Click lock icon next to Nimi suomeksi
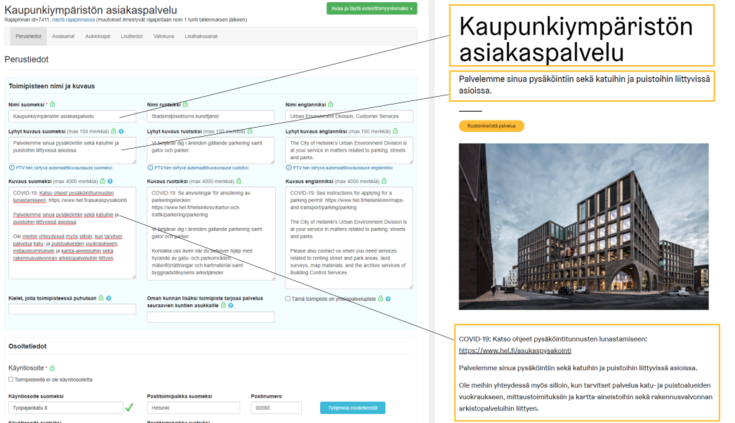 pyautogui.click(x=52, y=104)
